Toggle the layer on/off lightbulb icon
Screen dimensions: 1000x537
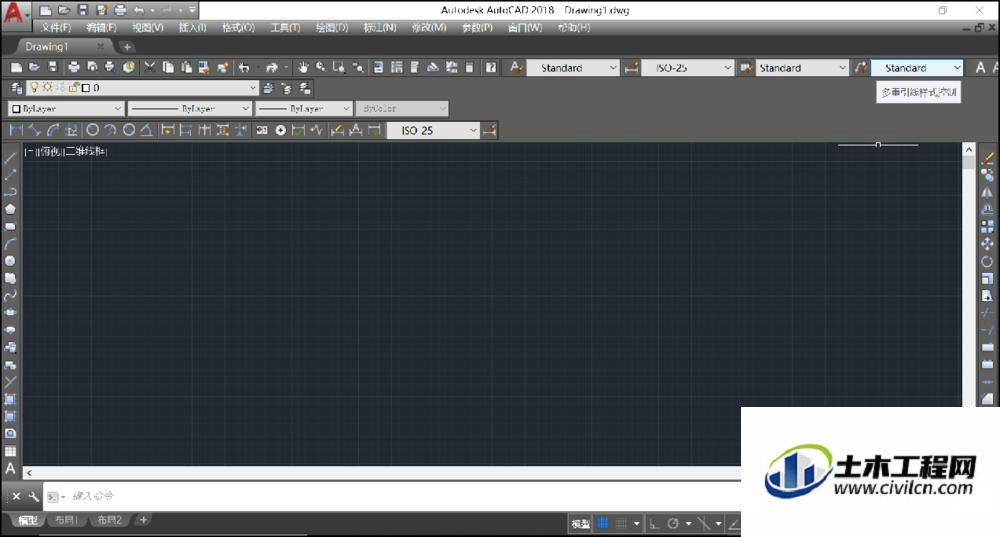click(34, 87)
